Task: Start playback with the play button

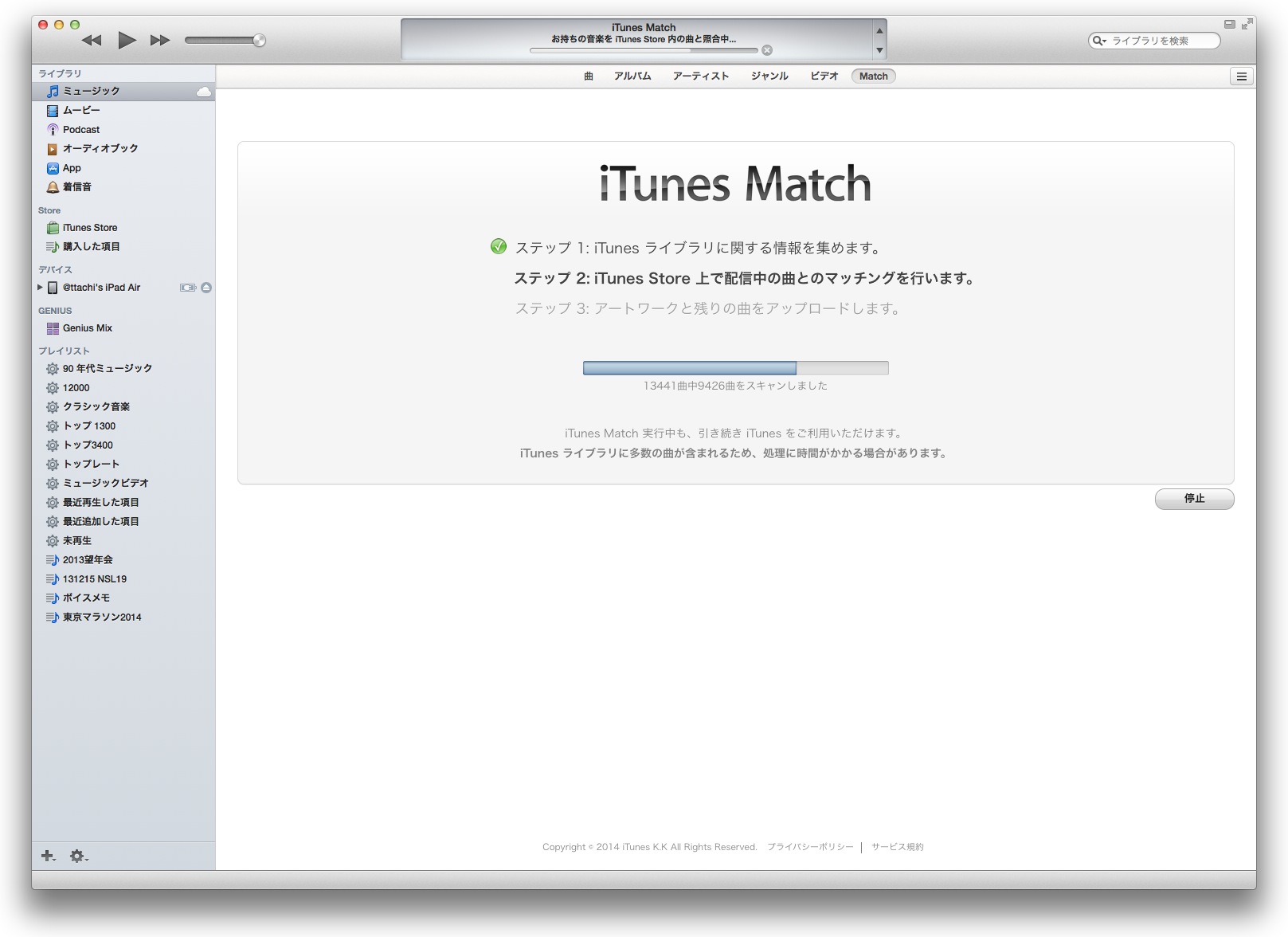Action: 127,40
